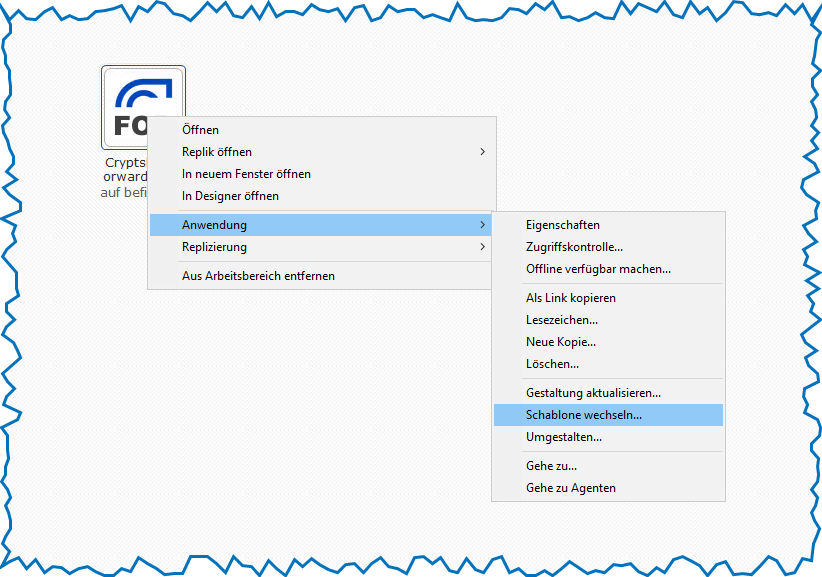The height and width of the screenshot is (577, 822).
Task: Select Öffnen in the context menu
Action: click(x=200, y=130)
